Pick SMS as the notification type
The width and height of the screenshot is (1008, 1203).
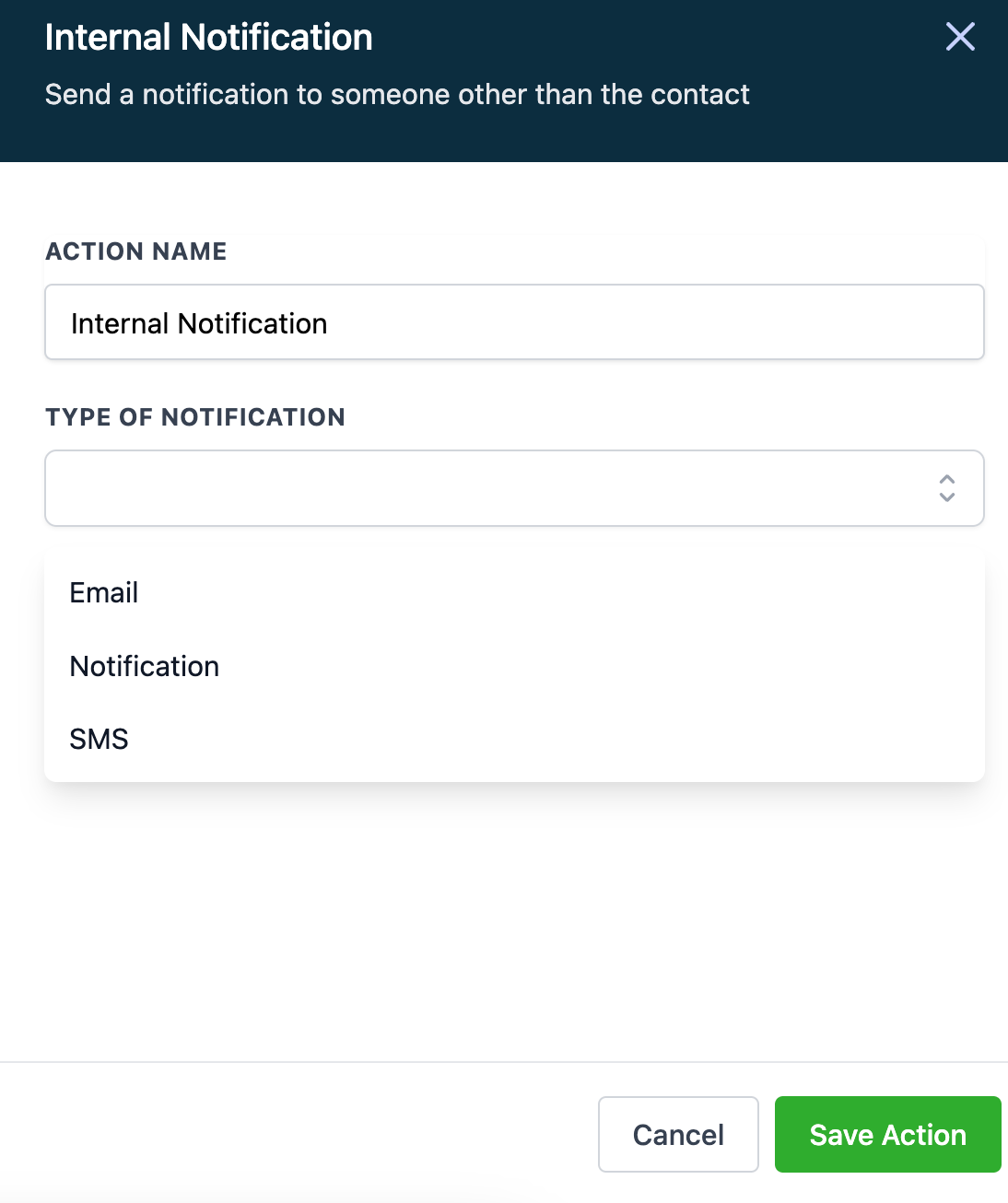100,739
